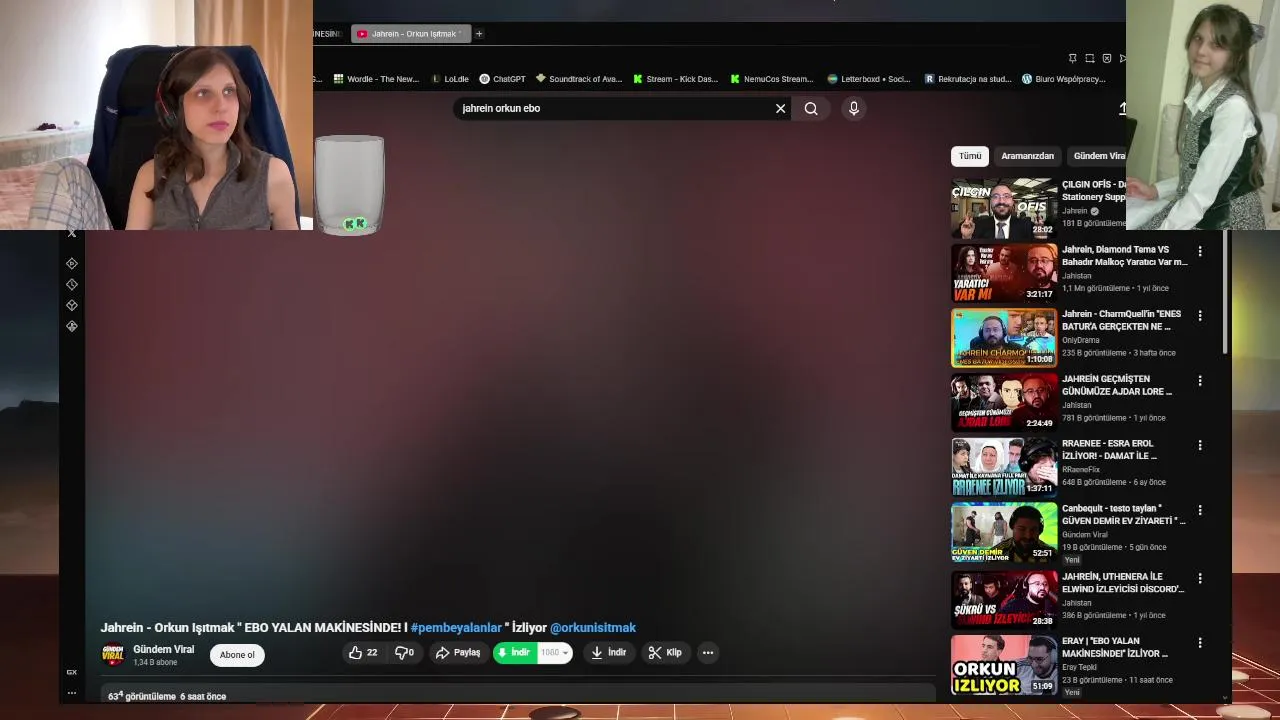Open the three-dots more actions menu
This screenshot has height=720, width=1280.
pyautogui.click(x=708, y=653)
